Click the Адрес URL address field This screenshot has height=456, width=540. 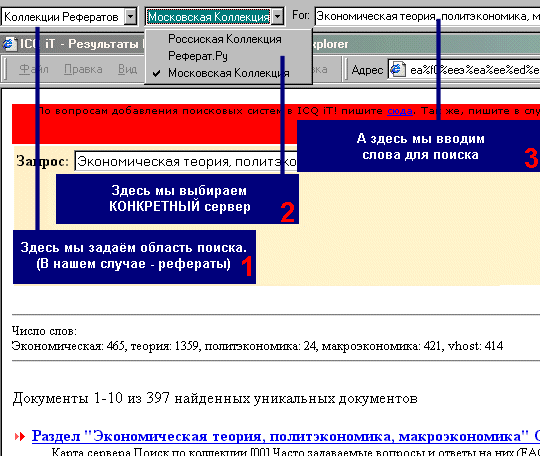(464, 70)
